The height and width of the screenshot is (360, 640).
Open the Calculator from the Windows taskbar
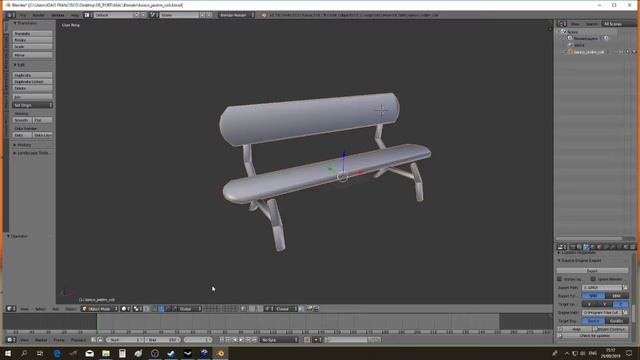click(122, 353)
